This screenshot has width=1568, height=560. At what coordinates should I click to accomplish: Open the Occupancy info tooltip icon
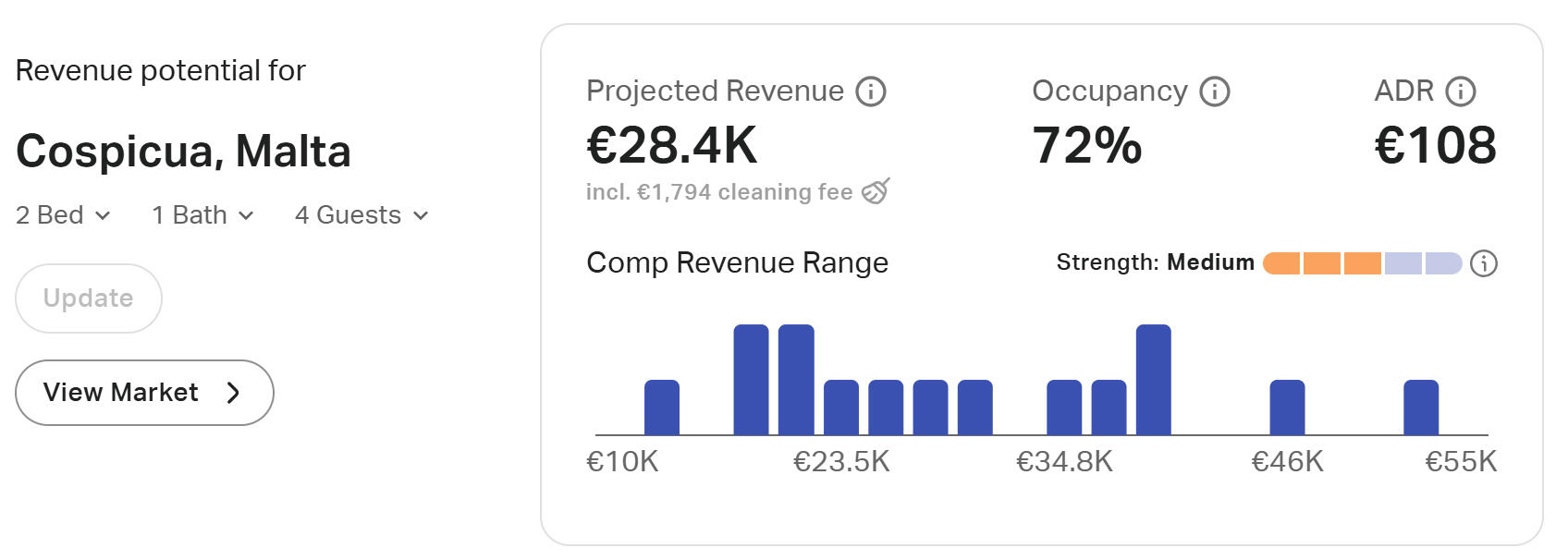click(1214, 91)
